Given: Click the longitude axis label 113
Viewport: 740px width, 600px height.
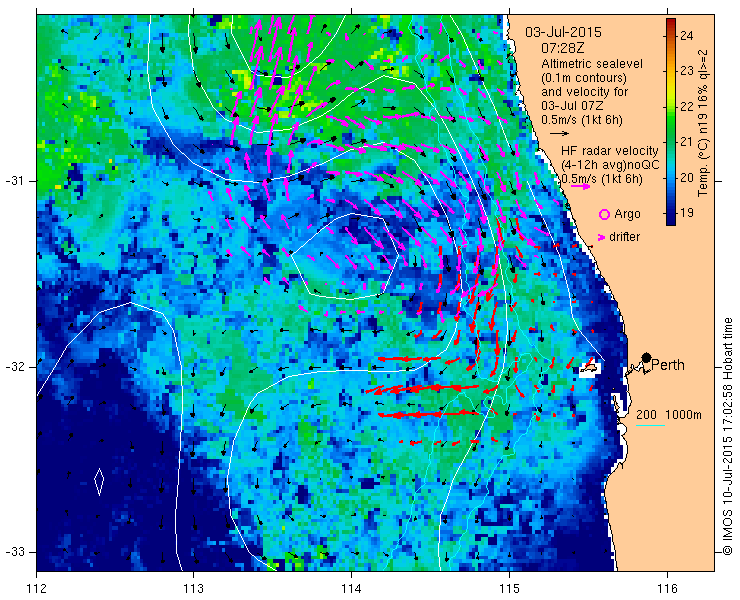Looking at the screenshot, I should coord(193,589).
